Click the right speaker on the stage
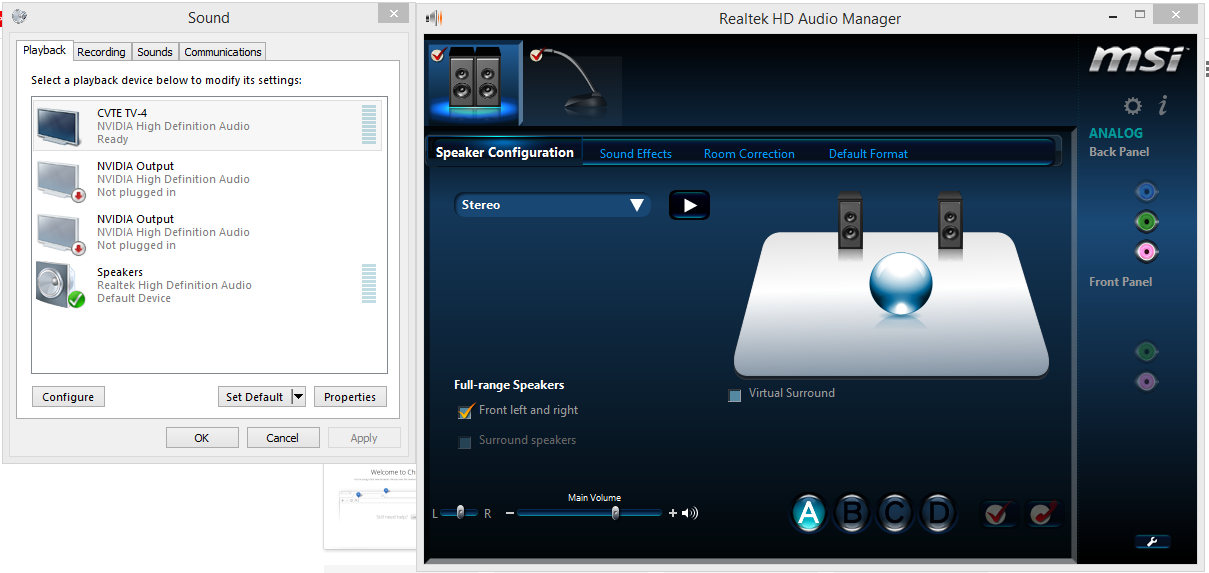1209x573 pixels. click(x=950, y=221)
